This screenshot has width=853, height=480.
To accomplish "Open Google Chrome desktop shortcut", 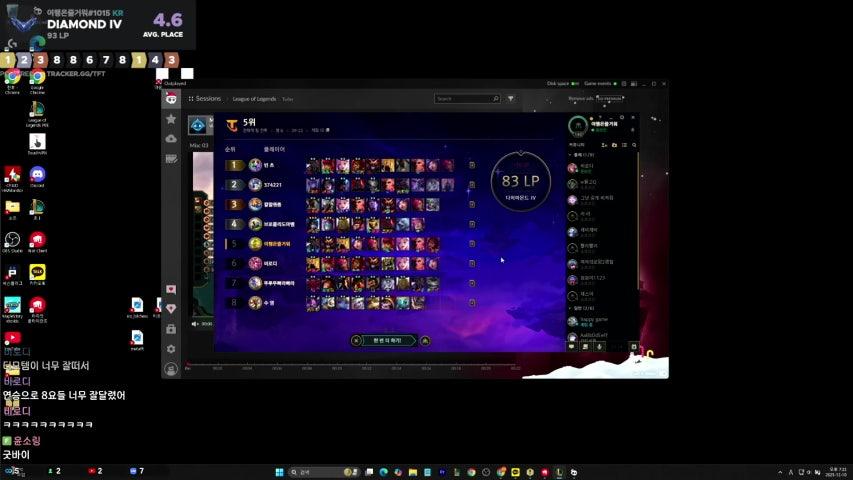I will pyautogui.click(x=37, y=82).
